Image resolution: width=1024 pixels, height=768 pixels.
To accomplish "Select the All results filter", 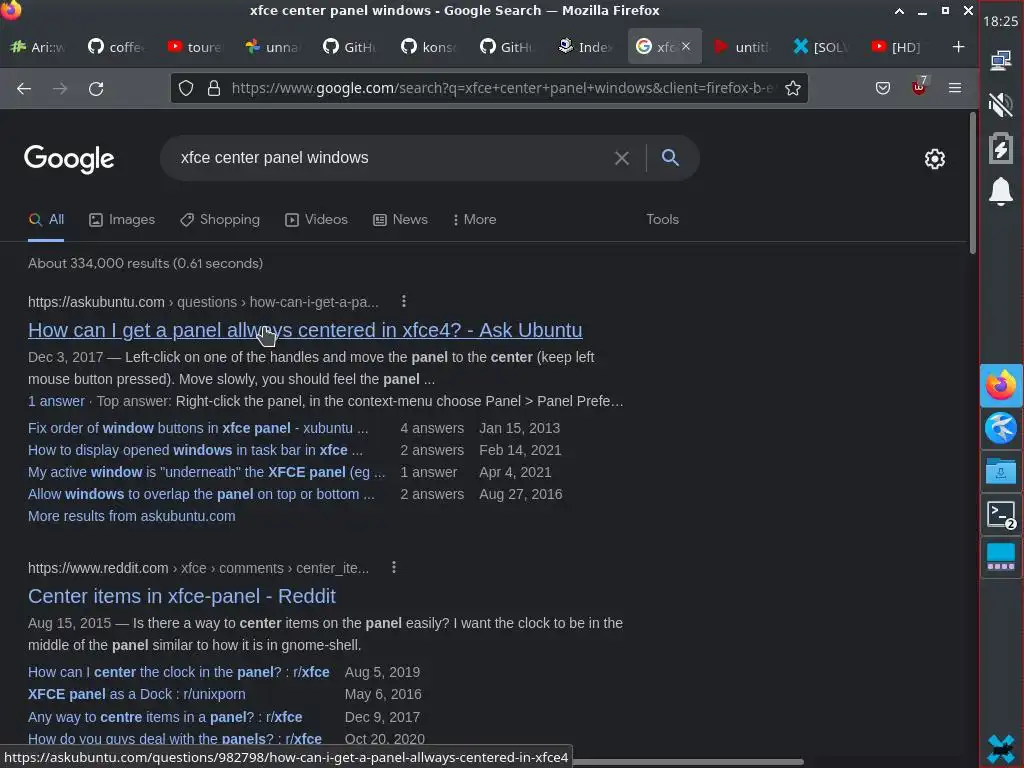I will [x=46, y=219].
